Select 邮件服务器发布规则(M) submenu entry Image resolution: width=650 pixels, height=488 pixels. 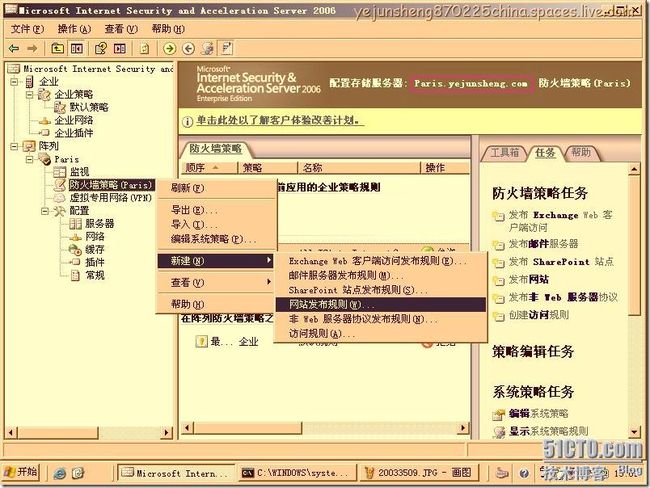(x=381, y=275)
